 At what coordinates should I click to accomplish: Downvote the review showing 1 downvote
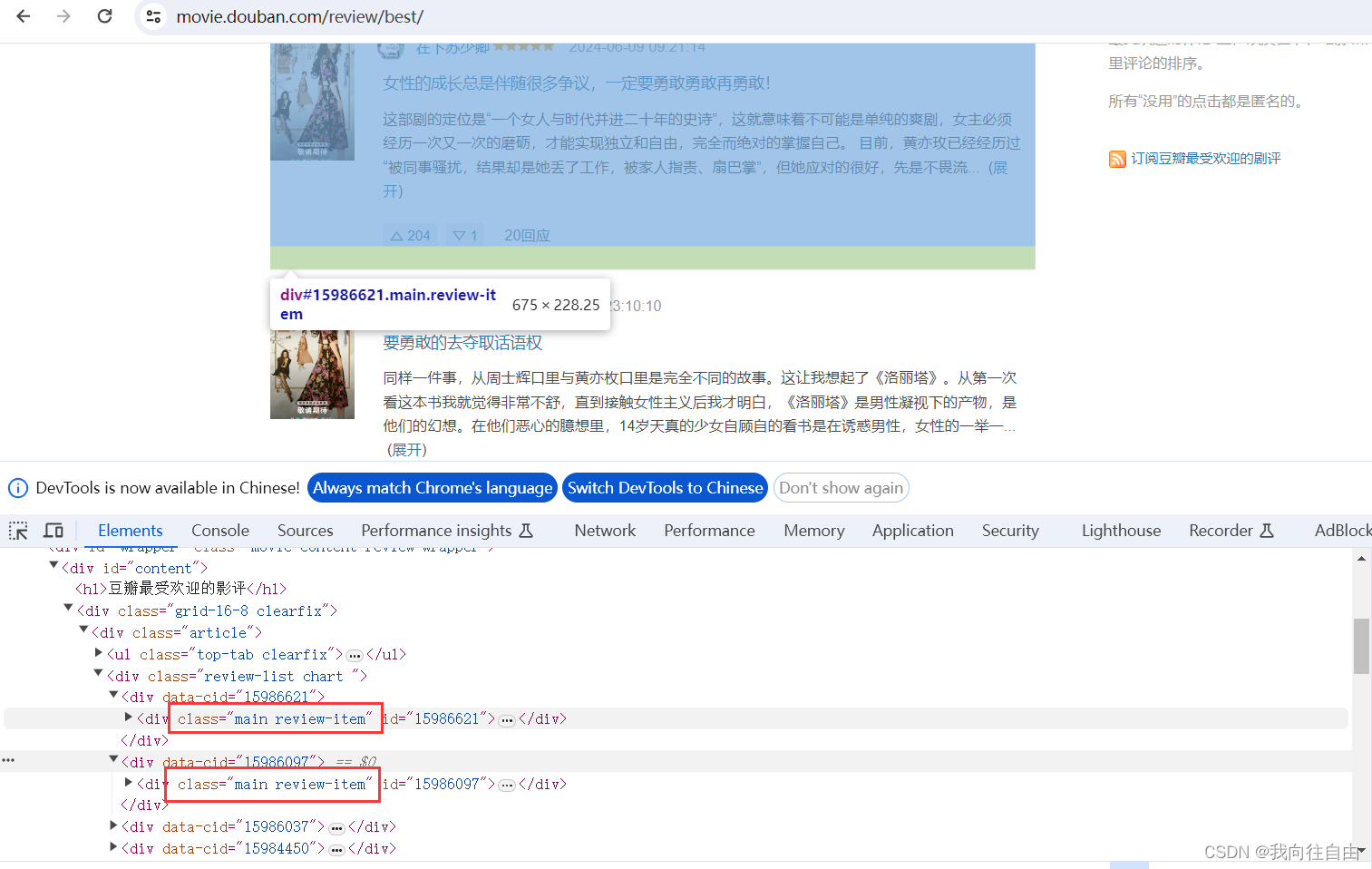[x=465, y=236]
